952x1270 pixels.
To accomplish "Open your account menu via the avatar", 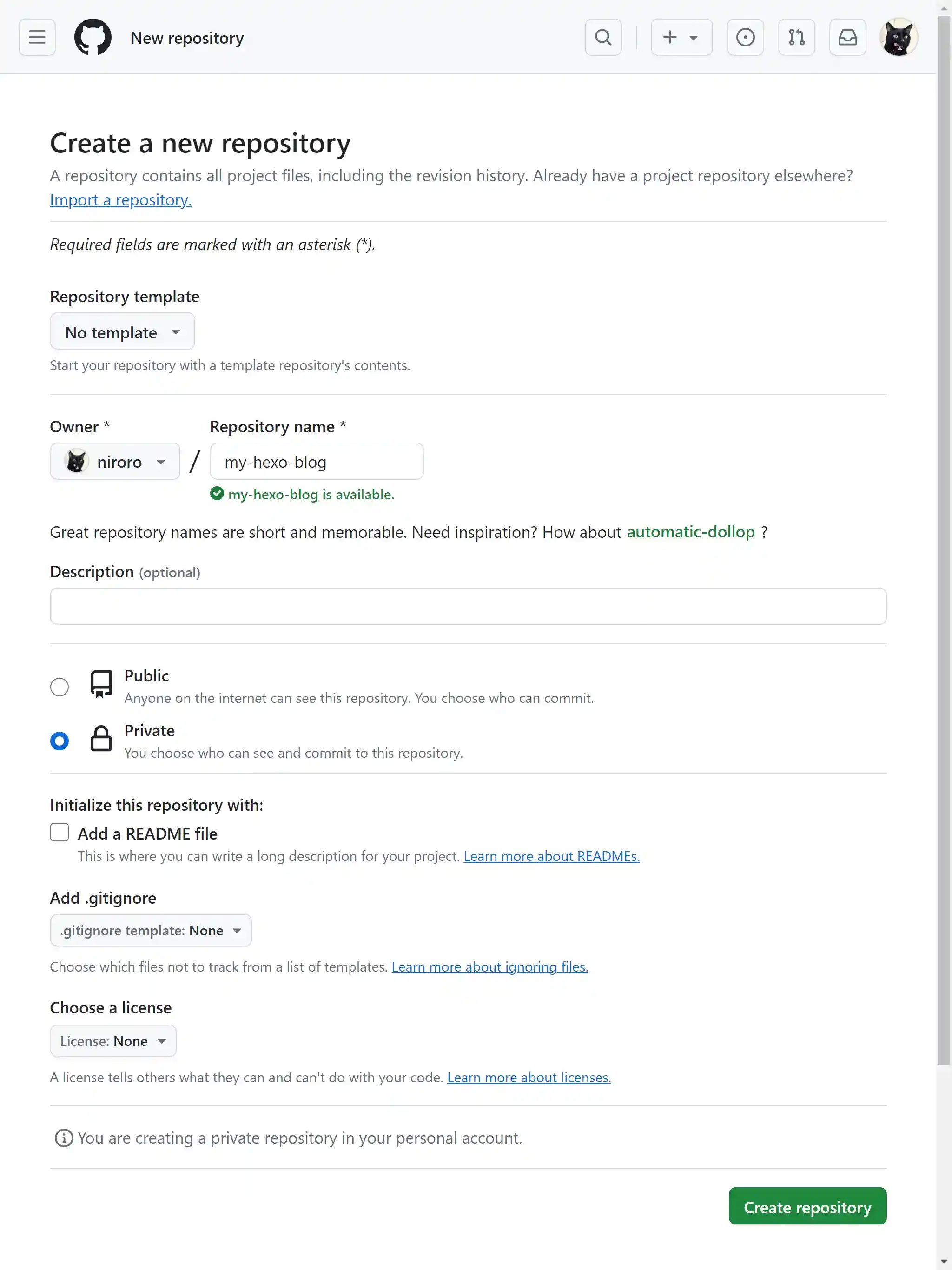I will click(898, 37).
